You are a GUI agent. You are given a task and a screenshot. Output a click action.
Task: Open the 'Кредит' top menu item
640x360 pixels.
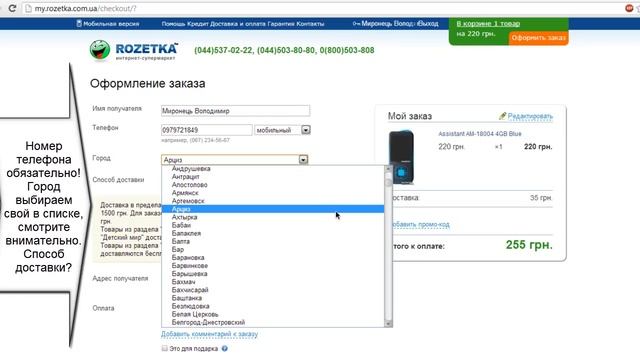pyautogui.click(x=198, y=24)
